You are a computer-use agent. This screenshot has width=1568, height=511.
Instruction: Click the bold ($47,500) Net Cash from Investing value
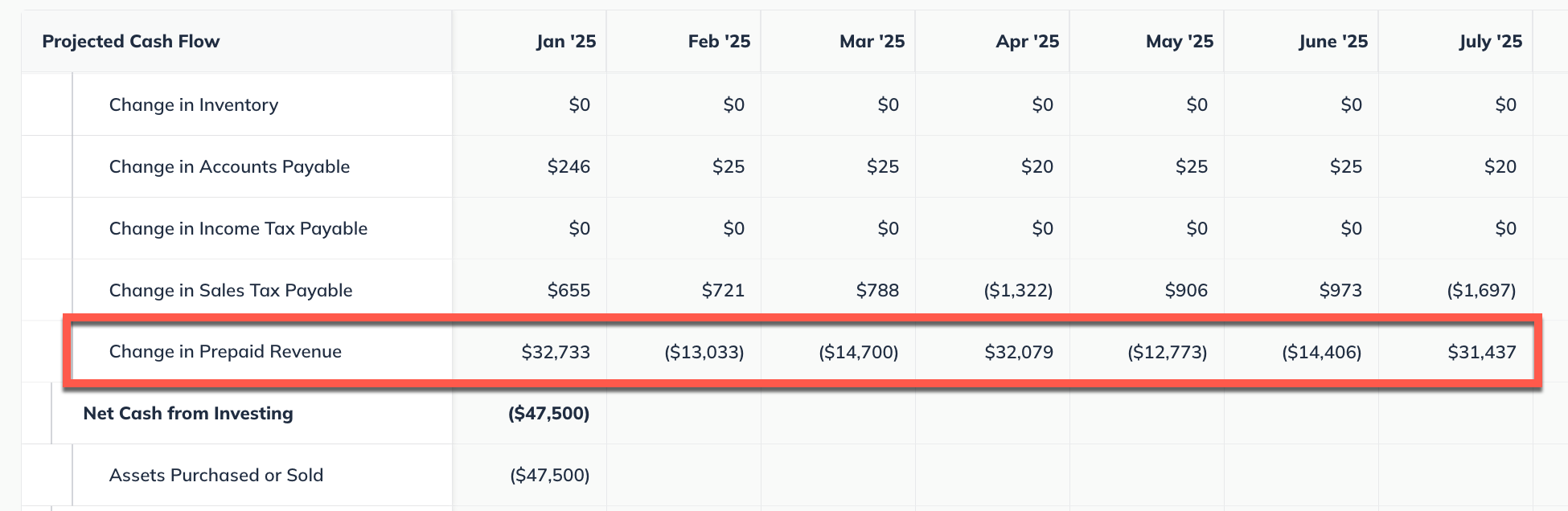coord(548,414)
